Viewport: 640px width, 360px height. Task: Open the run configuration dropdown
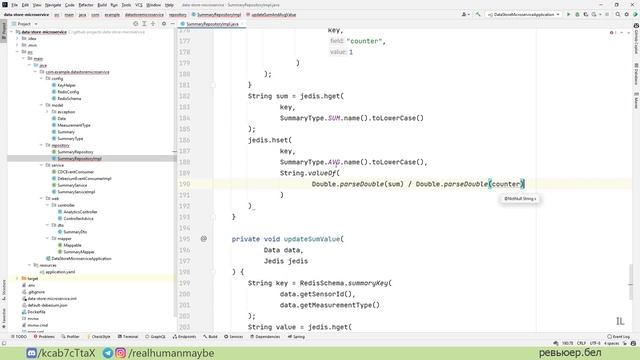[524, 14]
